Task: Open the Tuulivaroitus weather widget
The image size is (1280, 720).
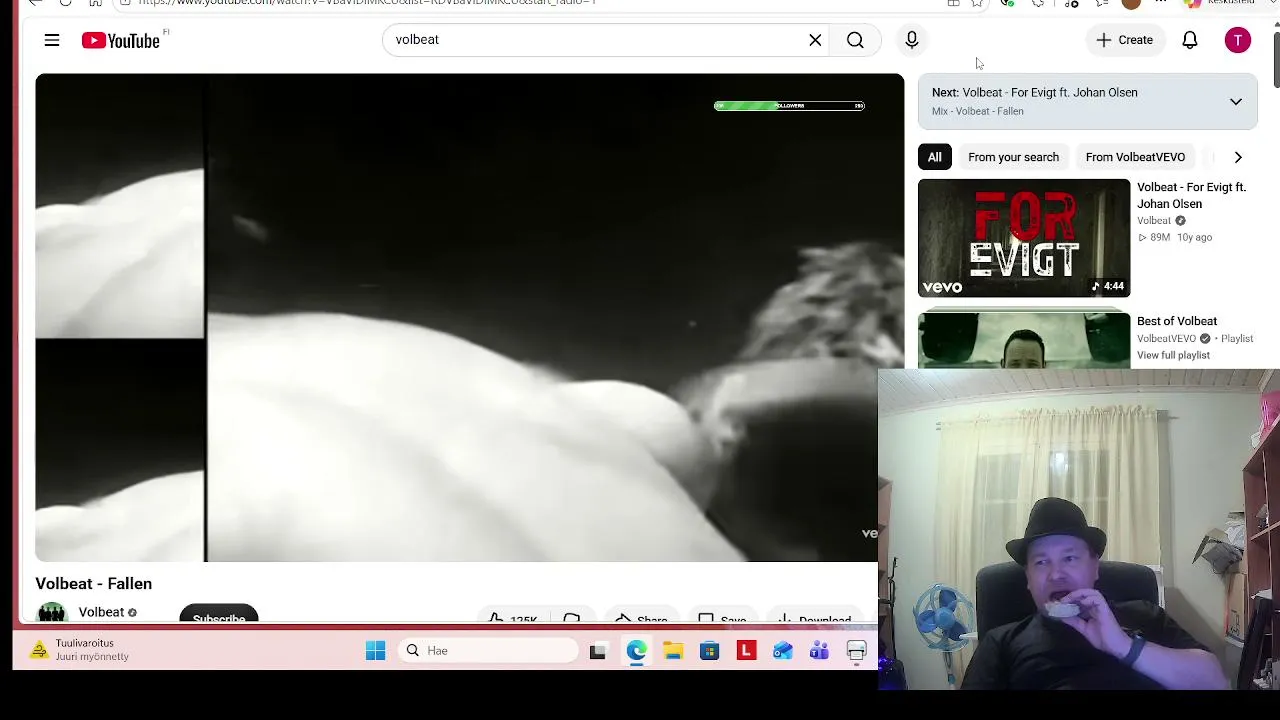Action: pyautogui.click(x=80, y=650)
